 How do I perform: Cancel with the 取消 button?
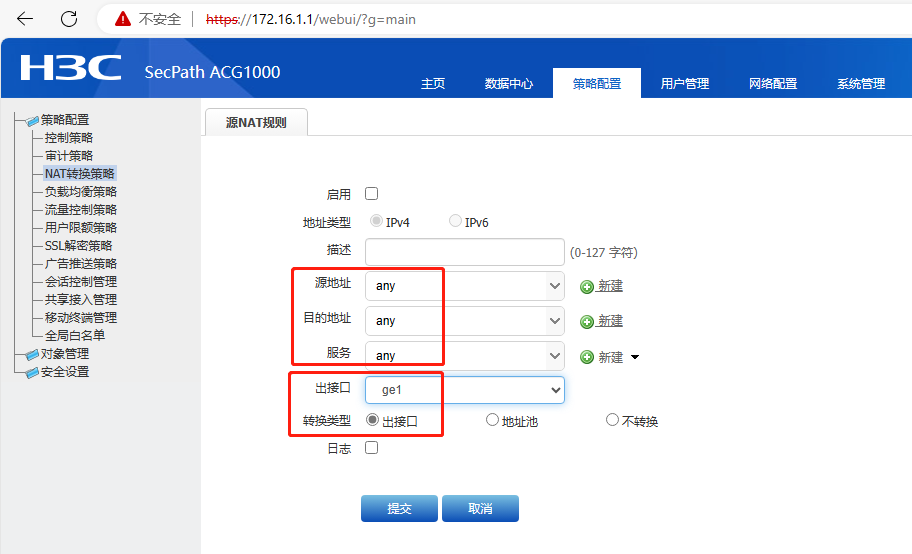(480, 509)
